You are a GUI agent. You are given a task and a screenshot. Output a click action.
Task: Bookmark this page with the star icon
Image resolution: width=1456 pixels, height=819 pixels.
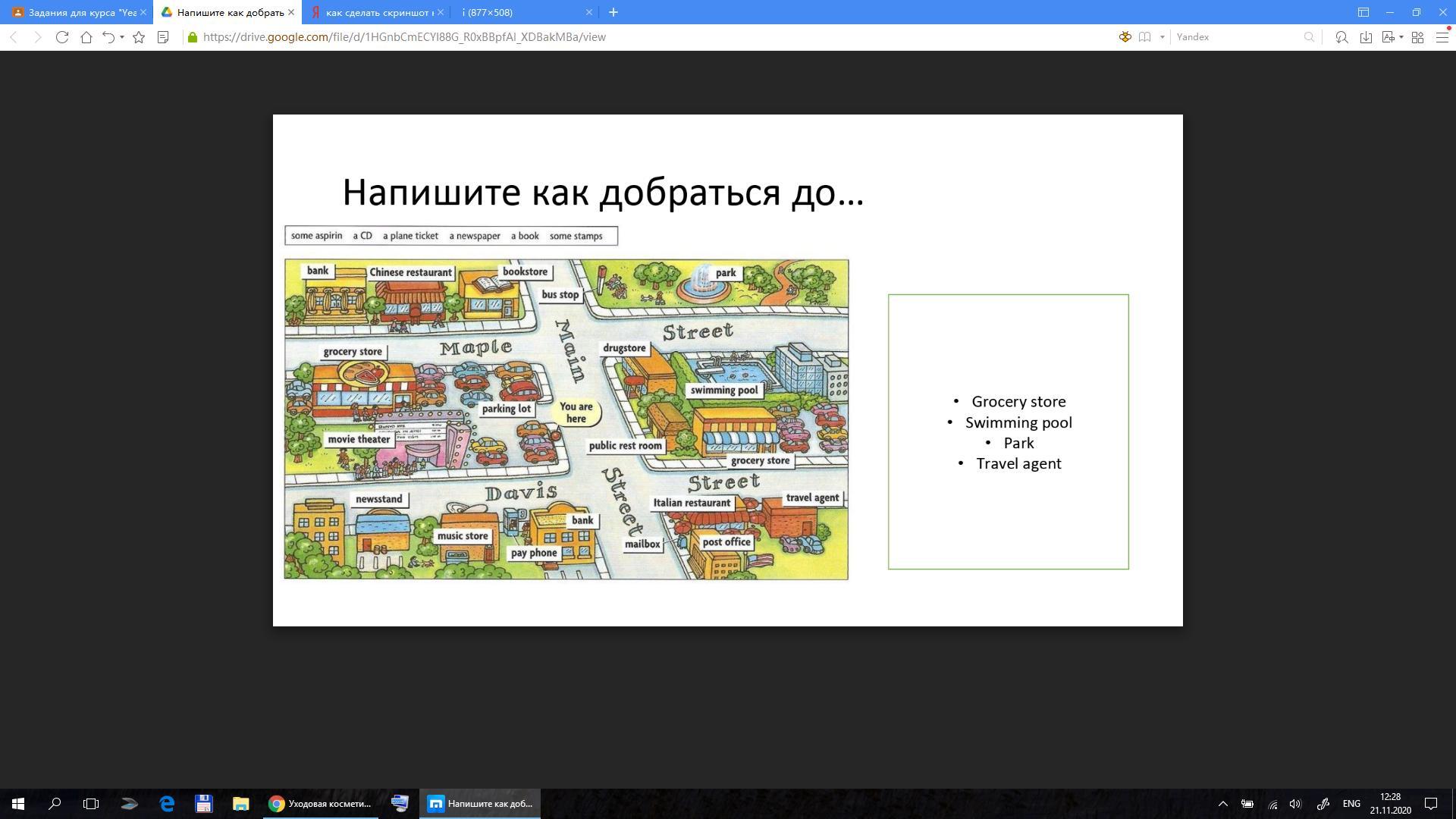tap(139, 37)
